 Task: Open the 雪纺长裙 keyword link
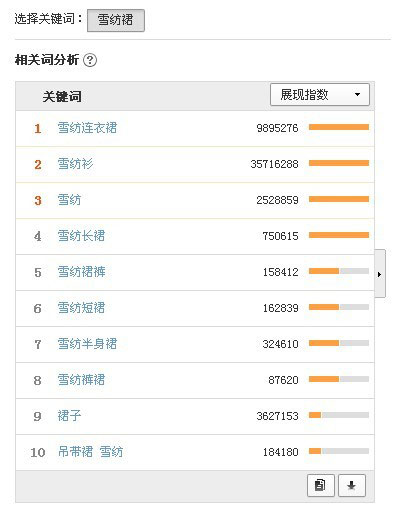81,236
